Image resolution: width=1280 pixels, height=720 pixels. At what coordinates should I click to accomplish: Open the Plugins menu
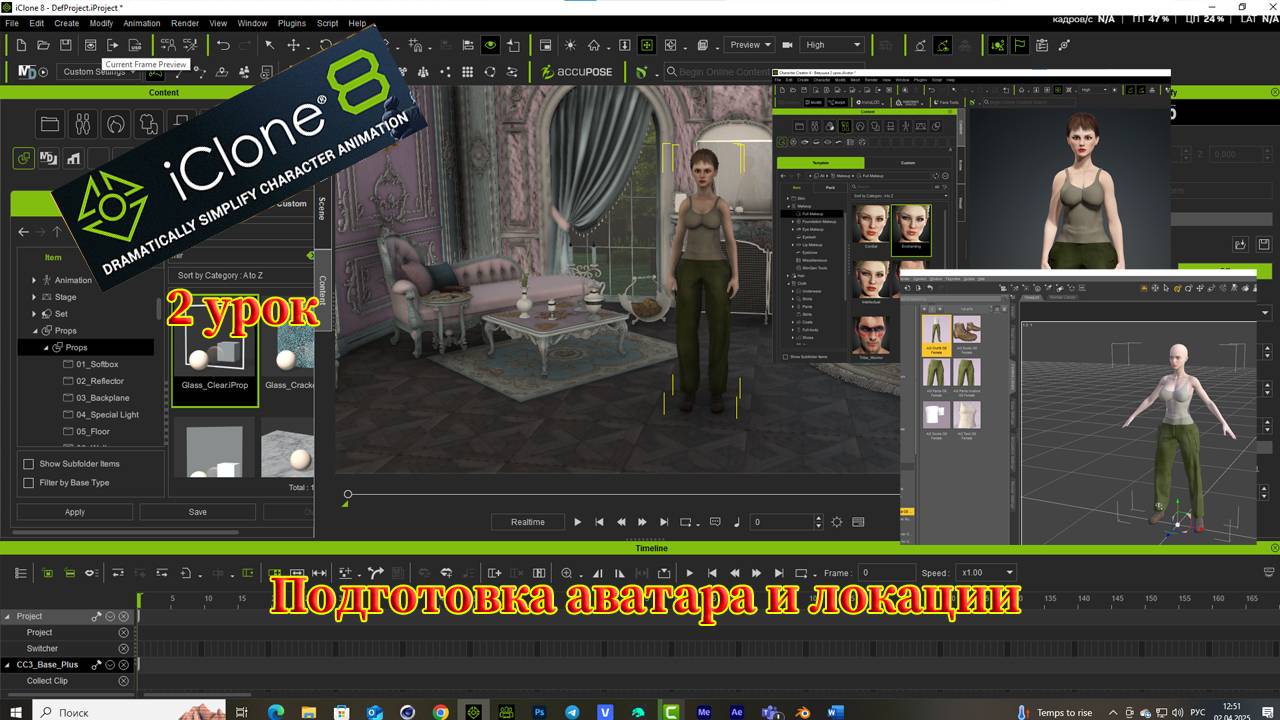292,23
